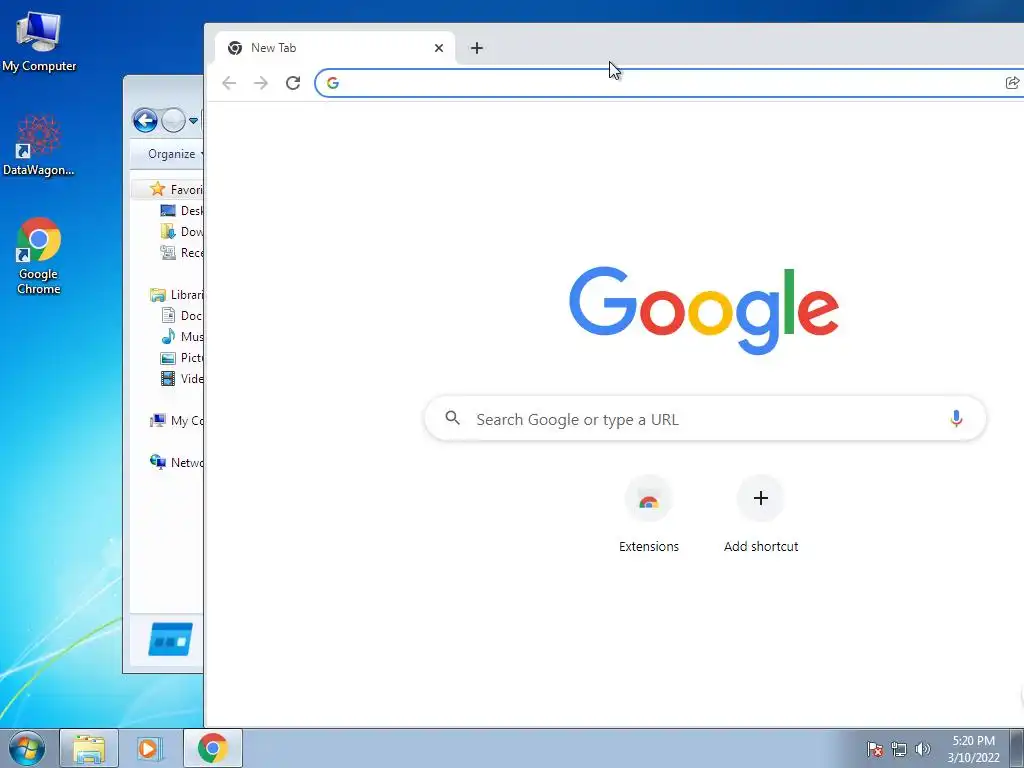Reload the current Chrome page

[293, 83]
